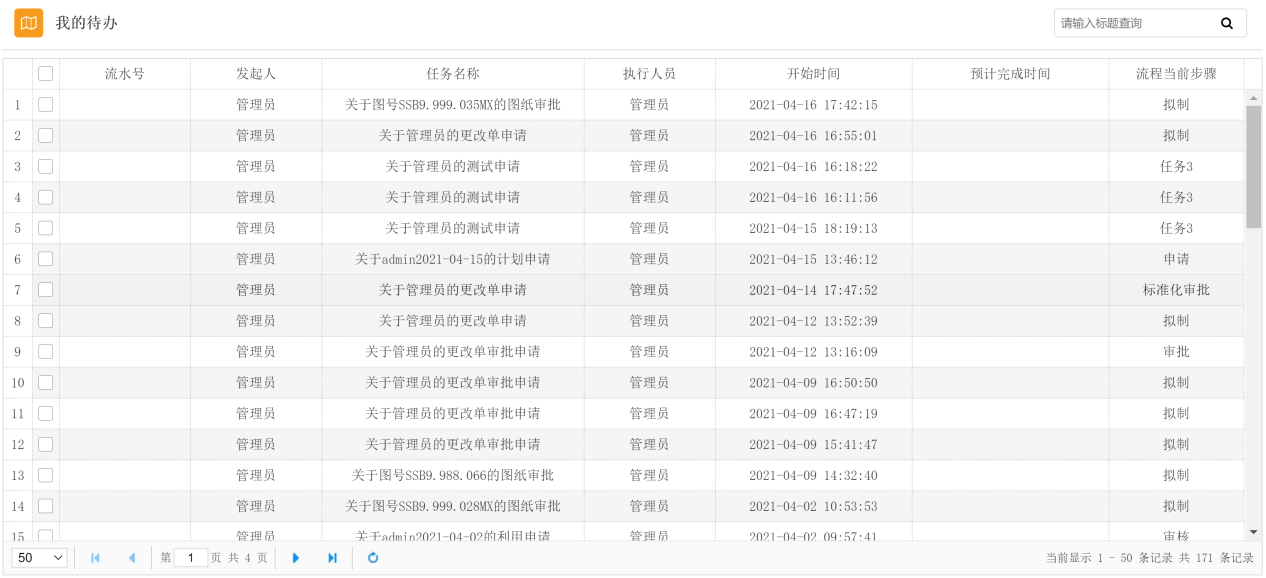
Task: Click the 执行人员 column header
Action: 649,74
